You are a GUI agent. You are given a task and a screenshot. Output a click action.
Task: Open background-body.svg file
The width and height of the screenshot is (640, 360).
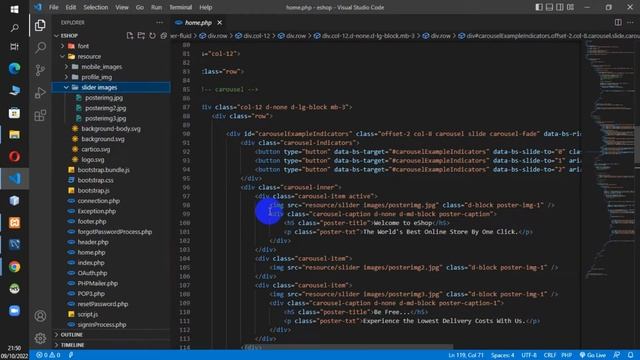click(x=111, y=129)
